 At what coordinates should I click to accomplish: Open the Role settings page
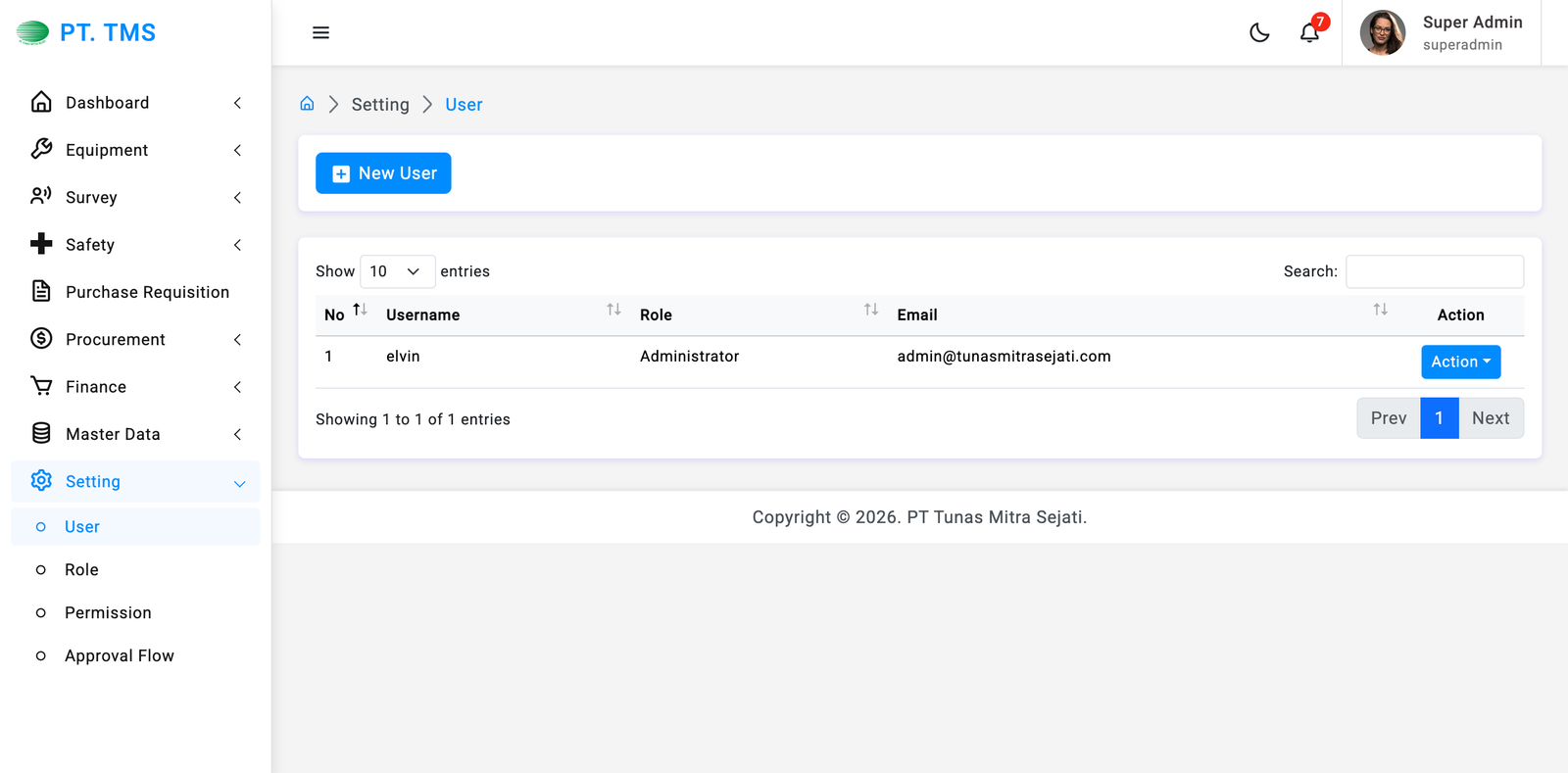[x=81, y=569]
